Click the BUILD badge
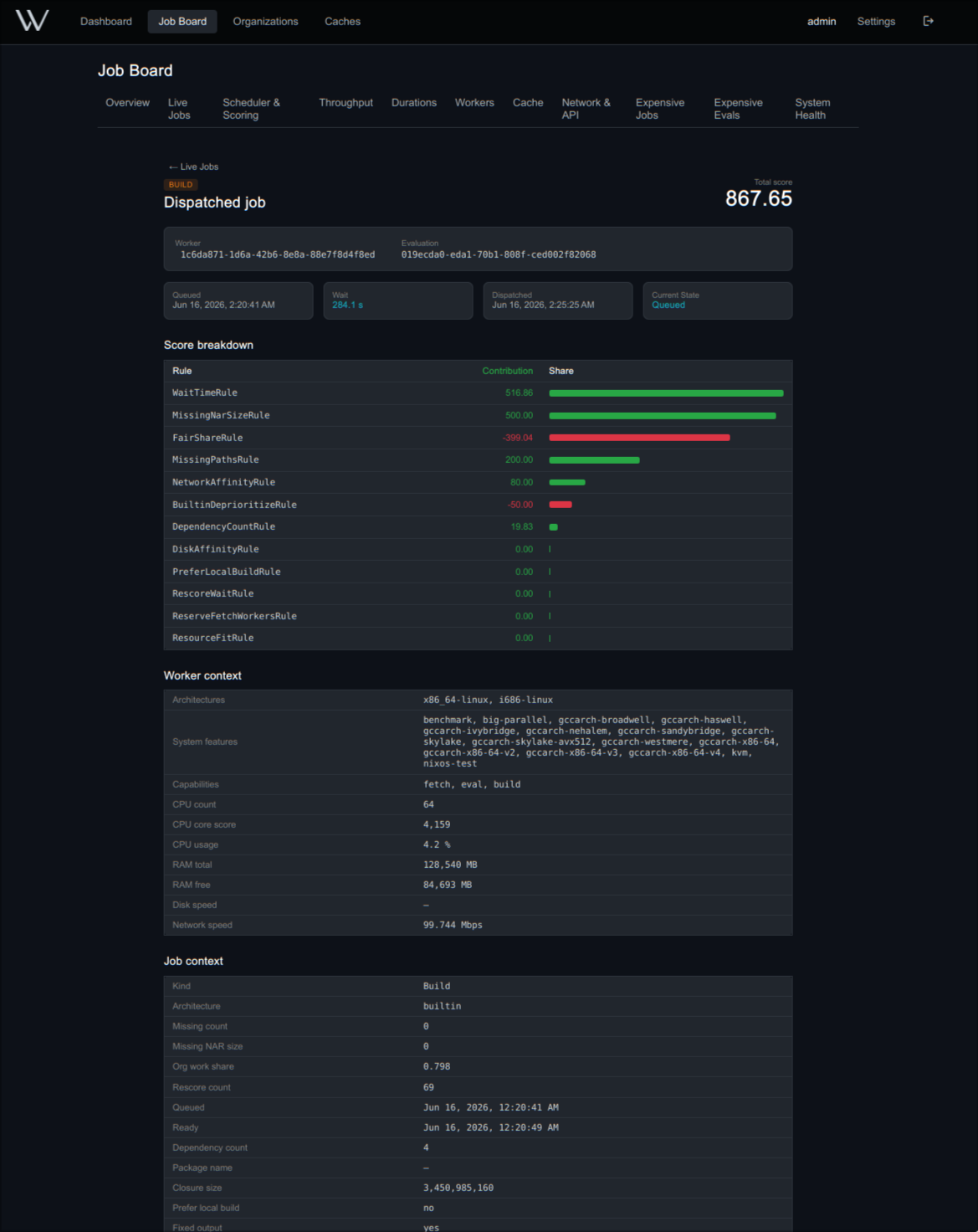The width and height of the screenshot is (978, 1232). click(181, 185)
